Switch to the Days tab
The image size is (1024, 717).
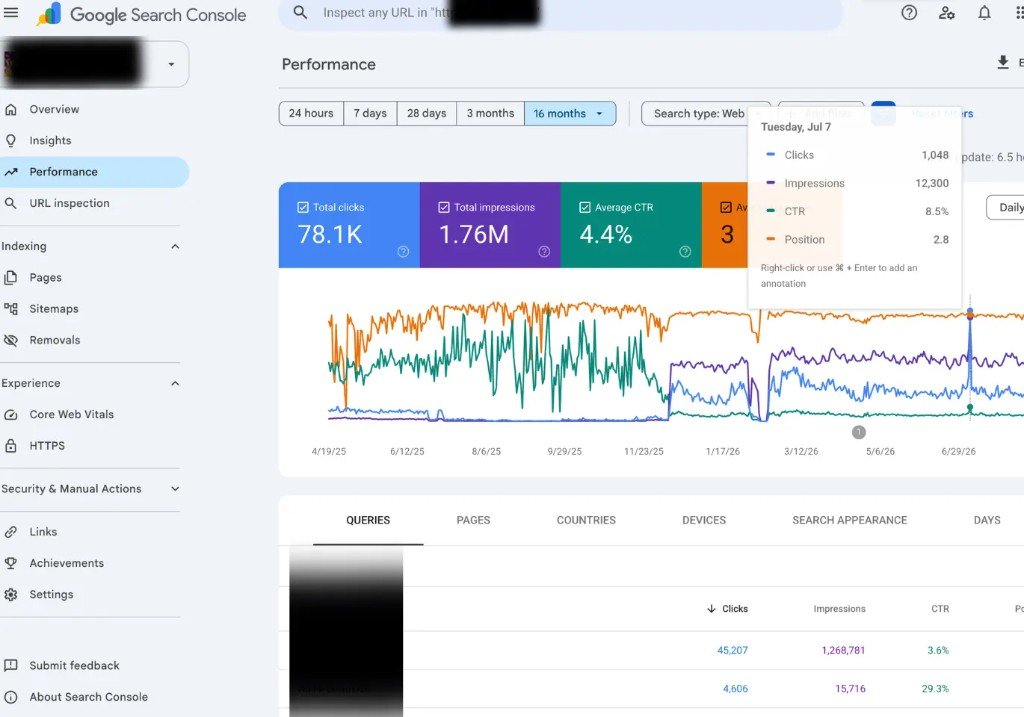click(986, 520)
